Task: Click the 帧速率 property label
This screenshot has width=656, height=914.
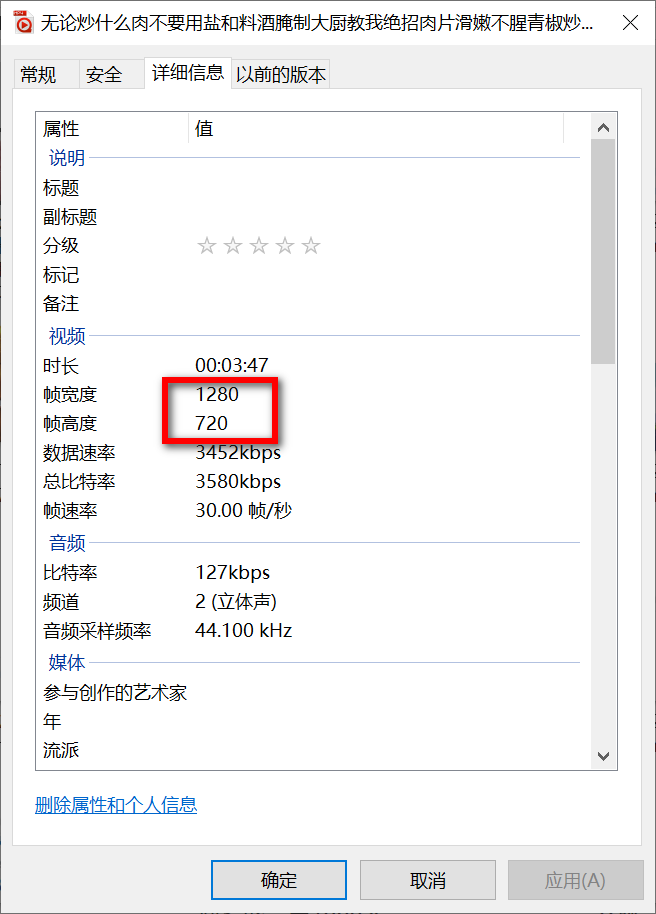Action: click(70, 511)
